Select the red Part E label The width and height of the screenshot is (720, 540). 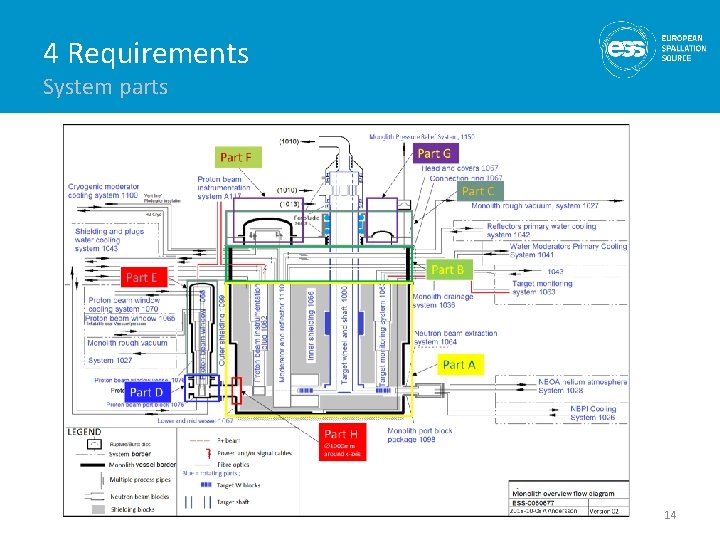pyautogui.click(x=144, y=277)
